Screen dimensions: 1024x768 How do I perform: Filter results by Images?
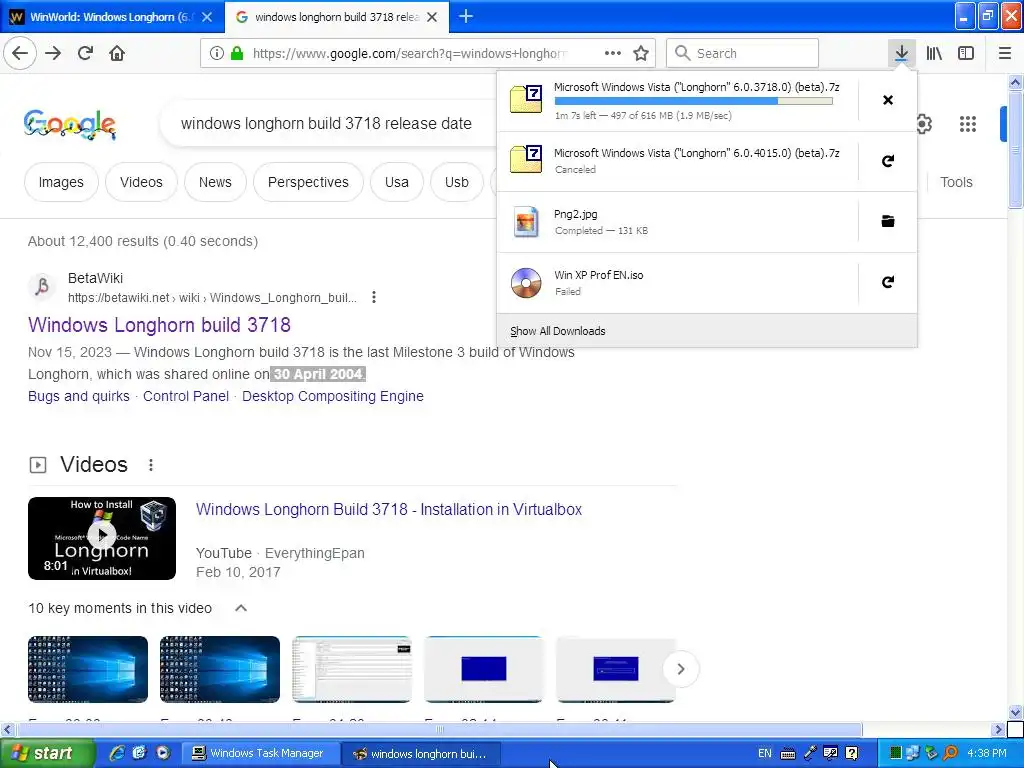61,182
